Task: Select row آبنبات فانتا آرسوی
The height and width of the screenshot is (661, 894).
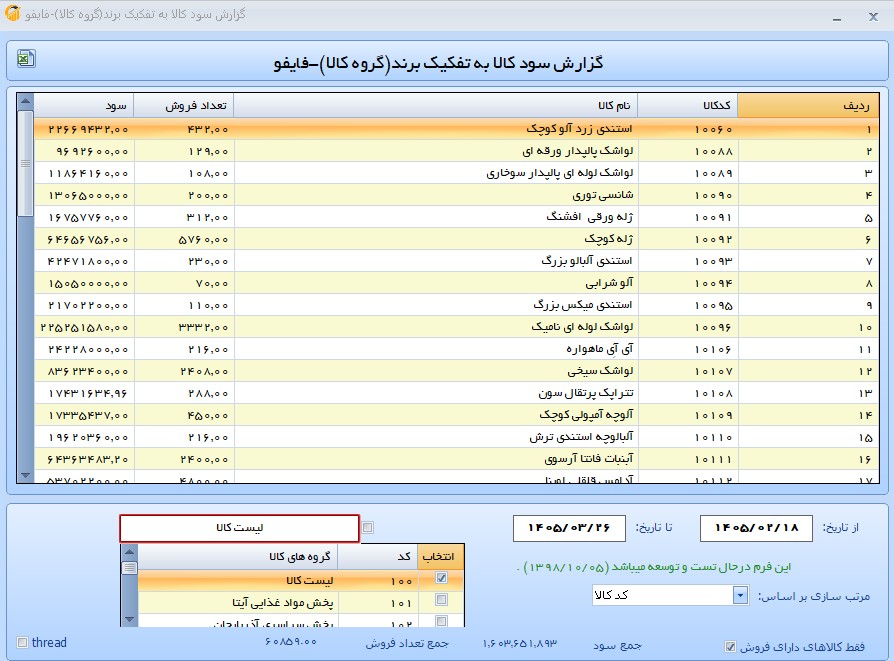Action: pos(456,459)
